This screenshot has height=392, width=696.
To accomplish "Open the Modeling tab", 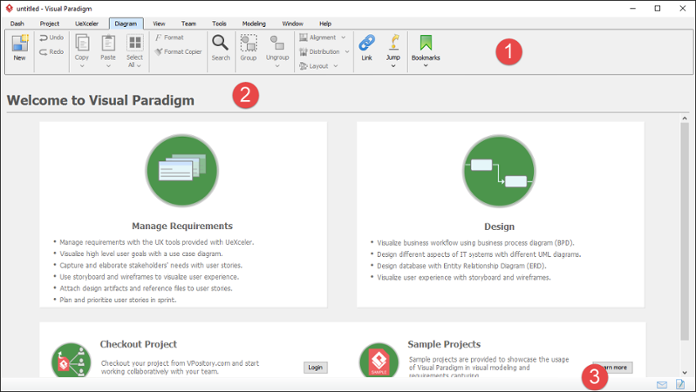I will 254,24.
